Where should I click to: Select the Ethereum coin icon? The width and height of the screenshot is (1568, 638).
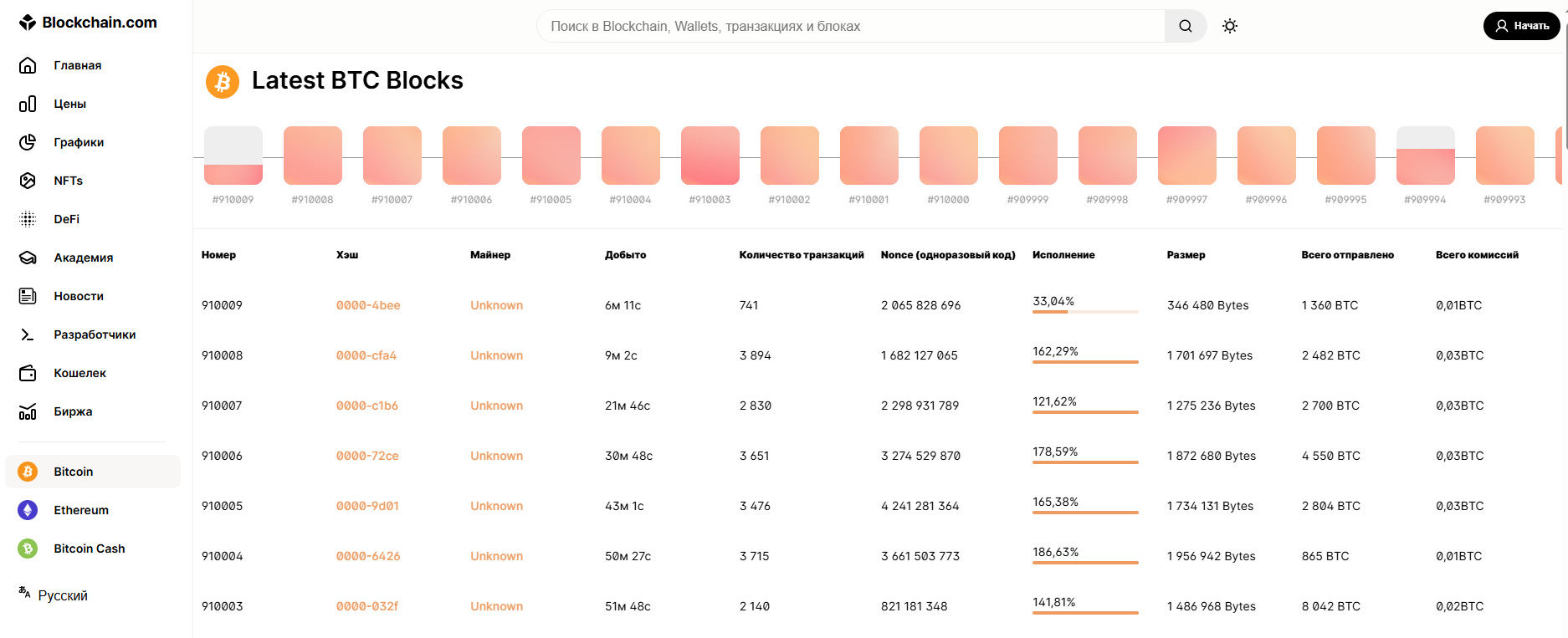click(28, 510)
